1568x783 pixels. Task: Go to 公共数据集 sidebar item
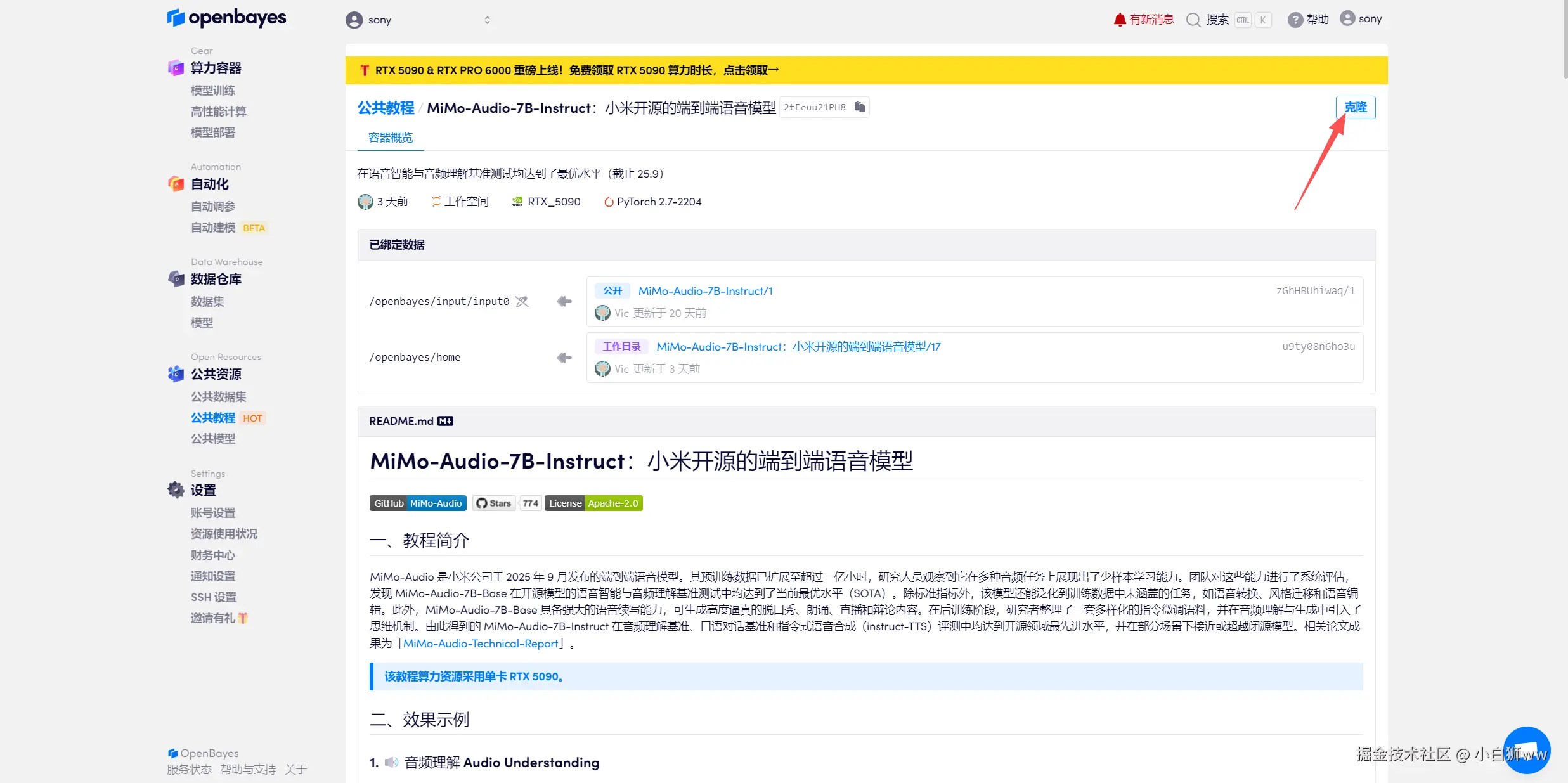point(219,397)
